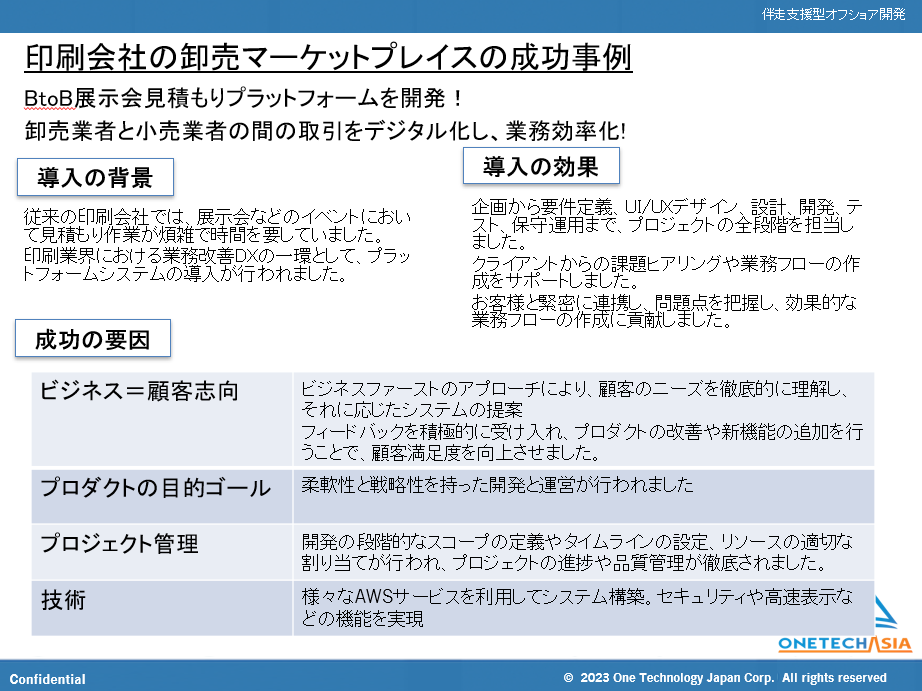This screenshot has height=691, width=922.
Task: Click the subtitle BtoB展示会見積もりプラットフォームを開発！
Action: 244,98
